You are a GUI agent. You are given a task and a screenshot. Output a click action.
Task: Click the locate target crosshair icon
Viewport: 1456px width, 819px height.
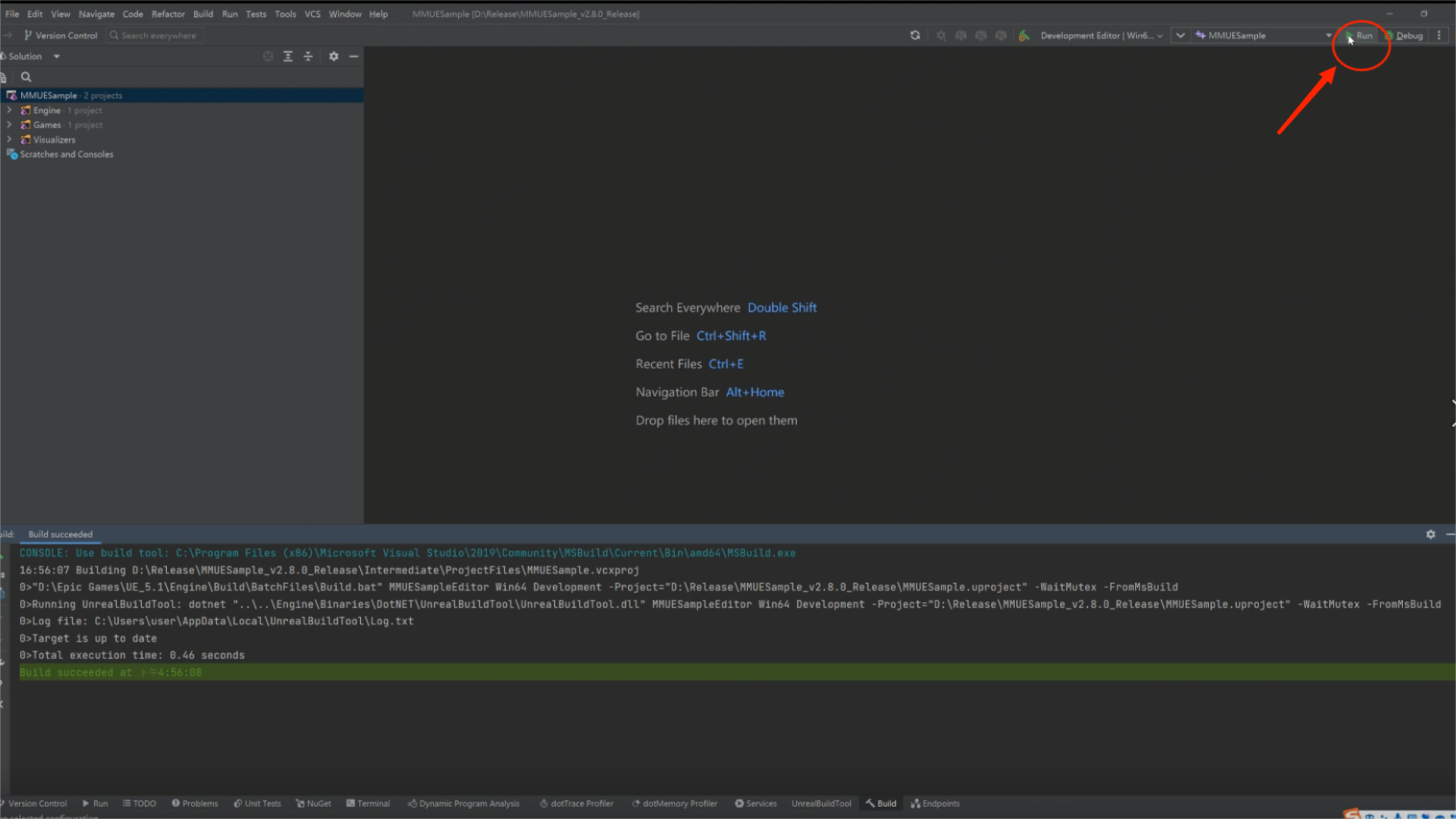click(x=268, y=56)
